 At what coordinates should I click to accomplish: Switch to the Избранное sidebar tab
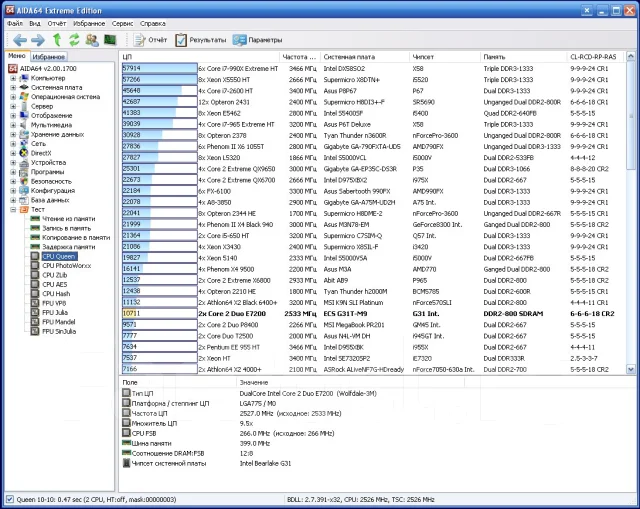(x=48, y=57)
